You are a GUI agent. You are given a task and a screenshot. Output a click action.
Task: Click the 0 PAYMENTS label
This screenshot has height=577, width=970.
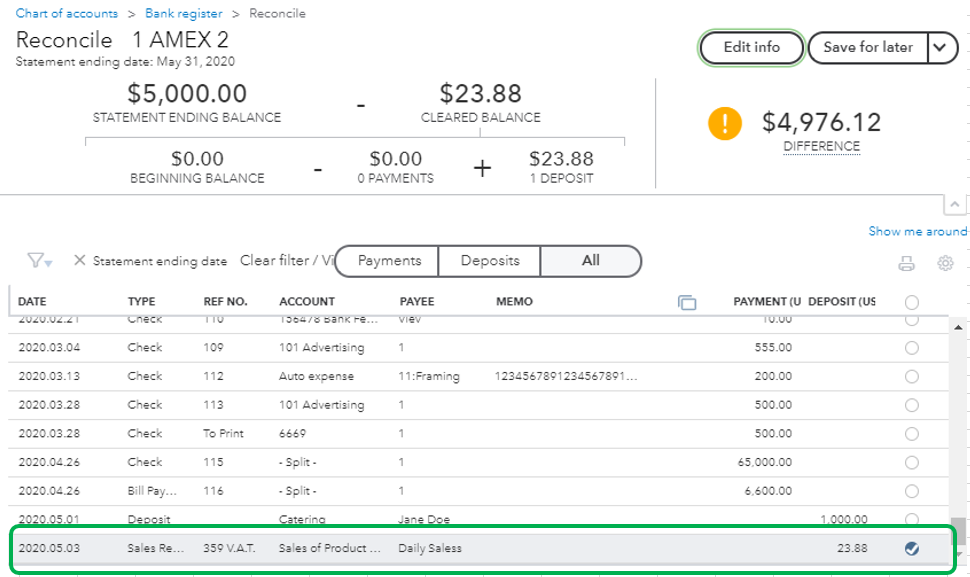tap(395, 179)
